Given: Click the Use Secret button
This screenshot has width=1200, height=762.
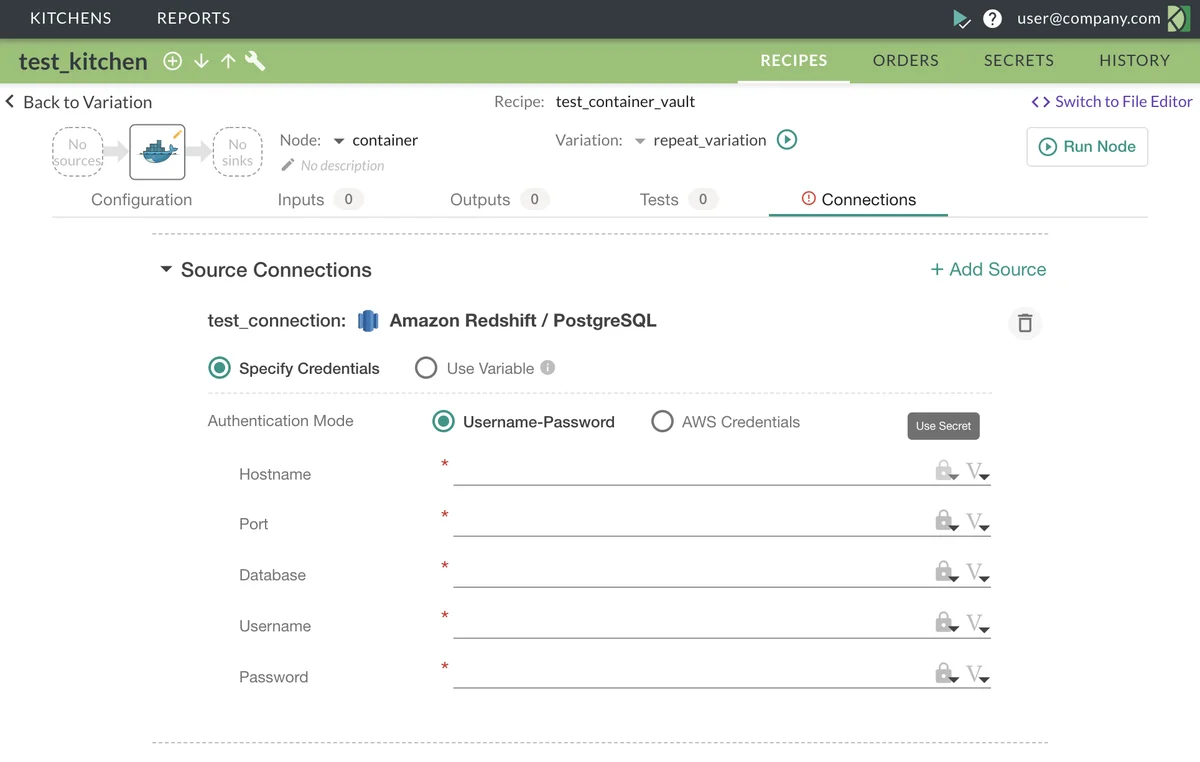Looking at the screenshot, I should 943,425.
